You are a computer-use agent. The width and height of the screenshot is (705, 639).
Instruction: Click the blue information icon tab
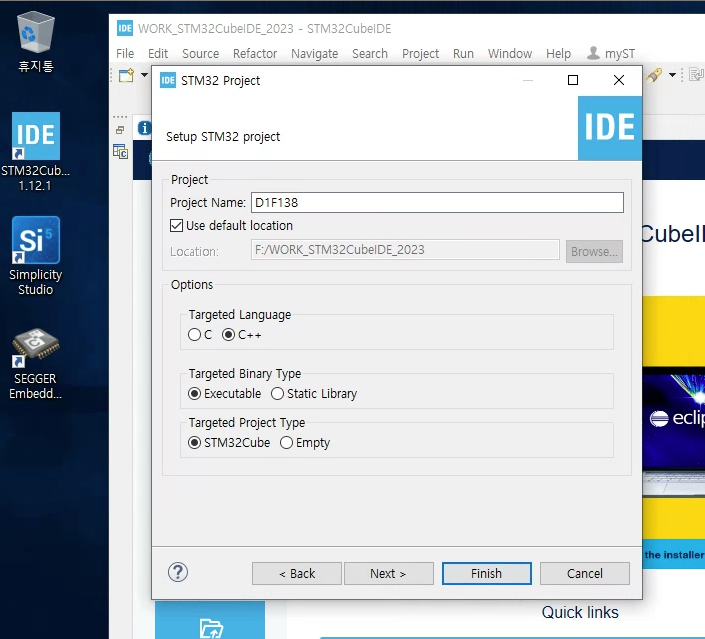click(144, 128)
